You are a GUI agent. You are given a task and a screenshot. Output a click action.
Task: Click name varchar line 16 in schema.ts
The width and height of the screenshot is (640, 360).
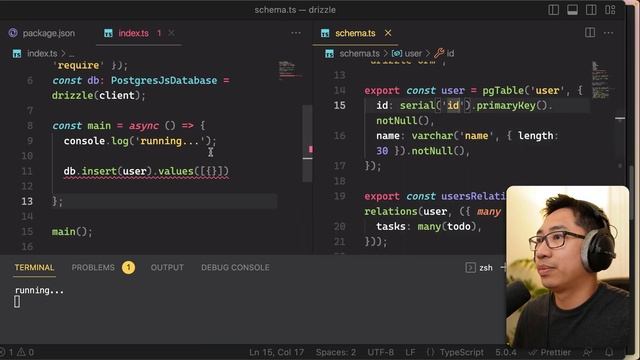[x=467, y=136]
